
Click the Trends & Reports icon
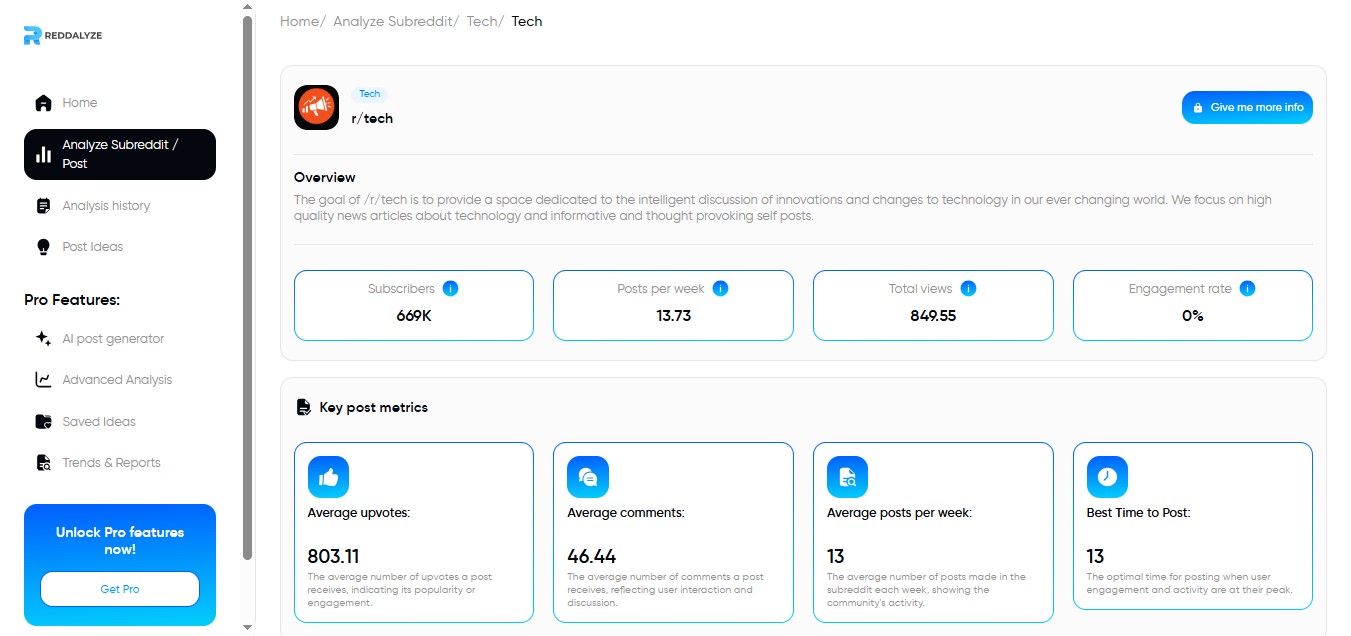click(x=43, y=463)
